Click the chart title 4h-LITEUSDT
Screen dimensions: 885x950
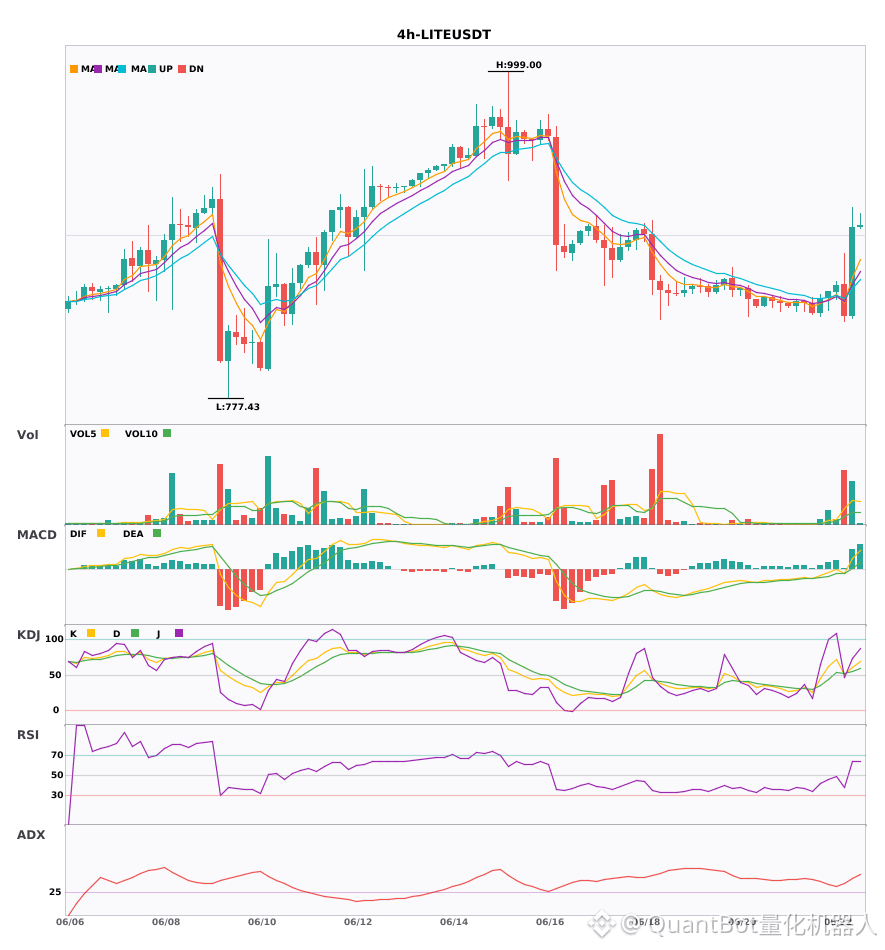pyautogui.click(x=444, y=35)
